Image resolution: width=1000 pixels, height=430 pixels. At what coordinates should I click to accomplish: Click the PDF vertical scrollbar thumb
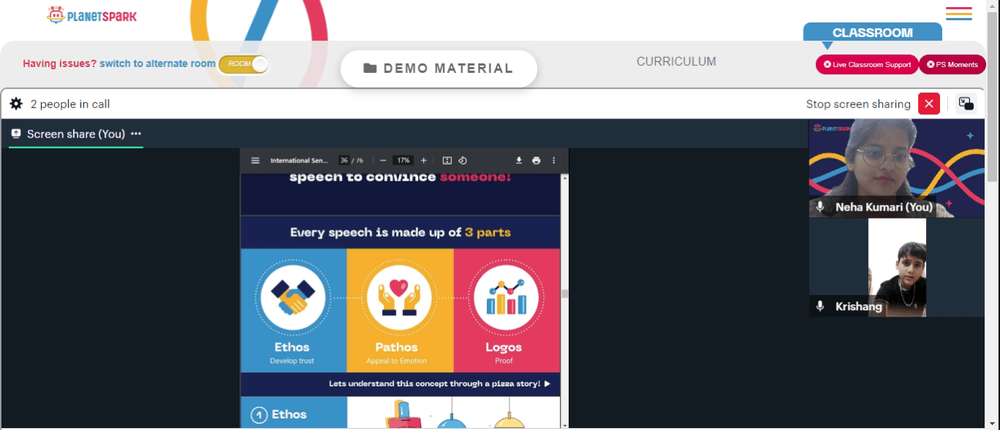(564, 294)
